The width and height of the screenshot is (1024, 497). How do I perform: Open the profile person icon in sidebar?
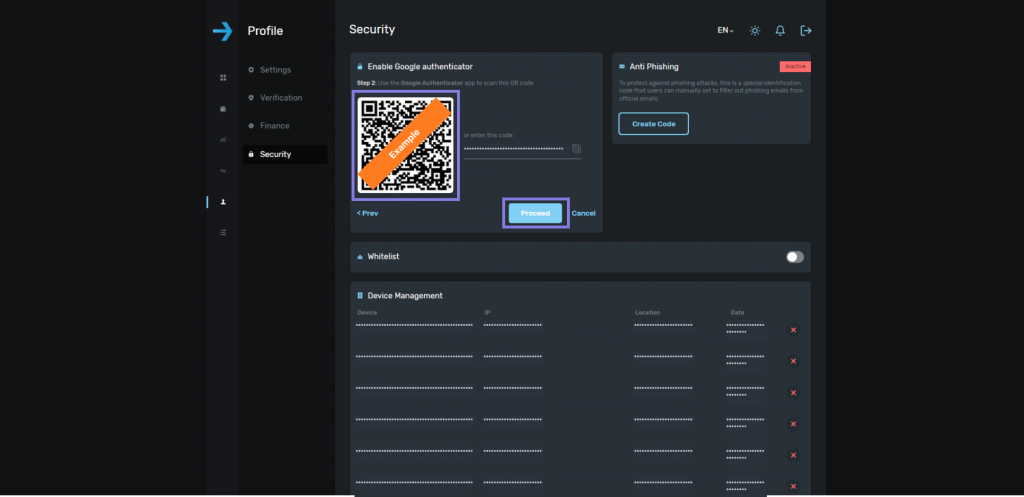coord(223,202)
